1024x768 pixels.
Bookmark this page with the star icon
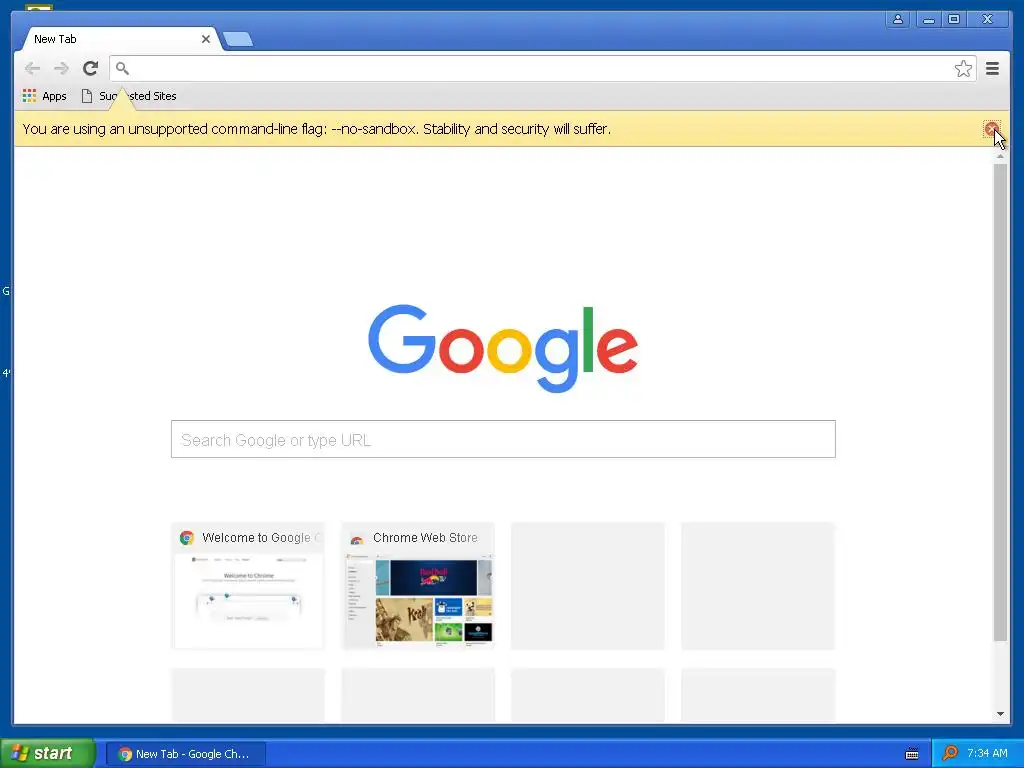click(x=963, y=69)
